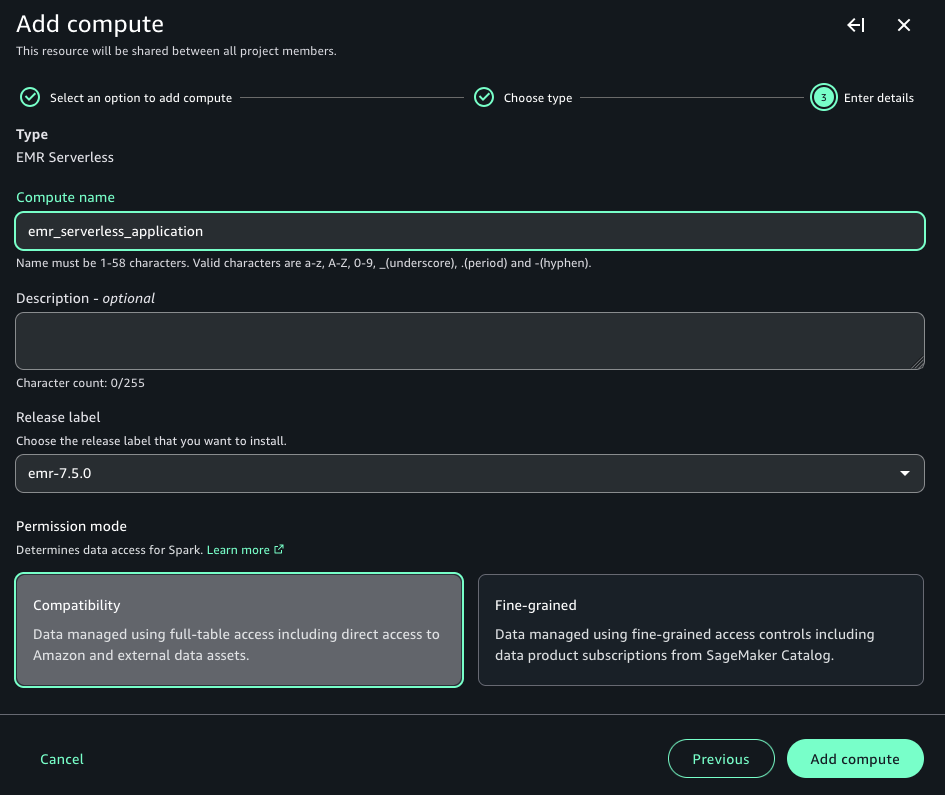The width and height of the screenshot is (945, 795).
Task: Go to the Choose type step
Action: click(x=538, y=98)
